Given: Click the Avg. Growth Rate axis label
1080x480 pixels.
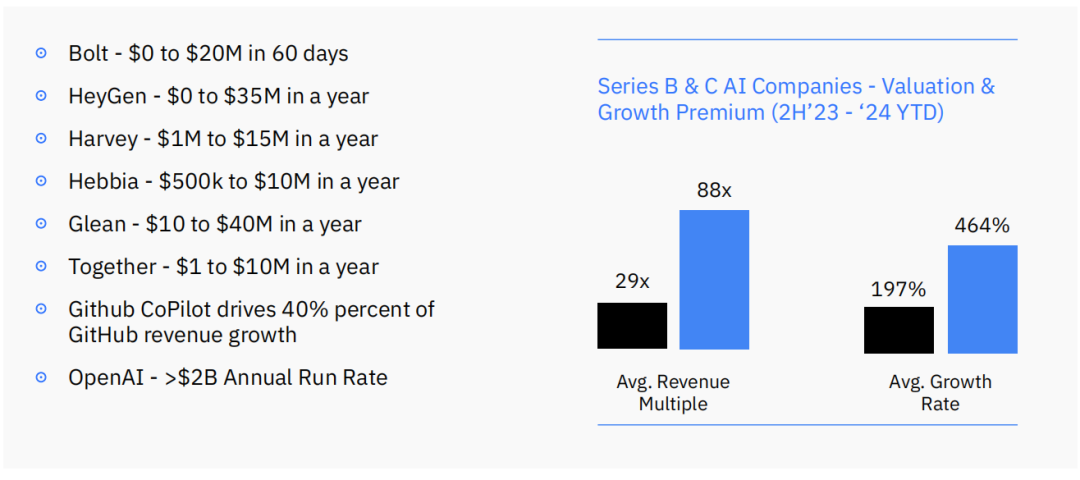Looking at the screenshot, I should [940, 393].
